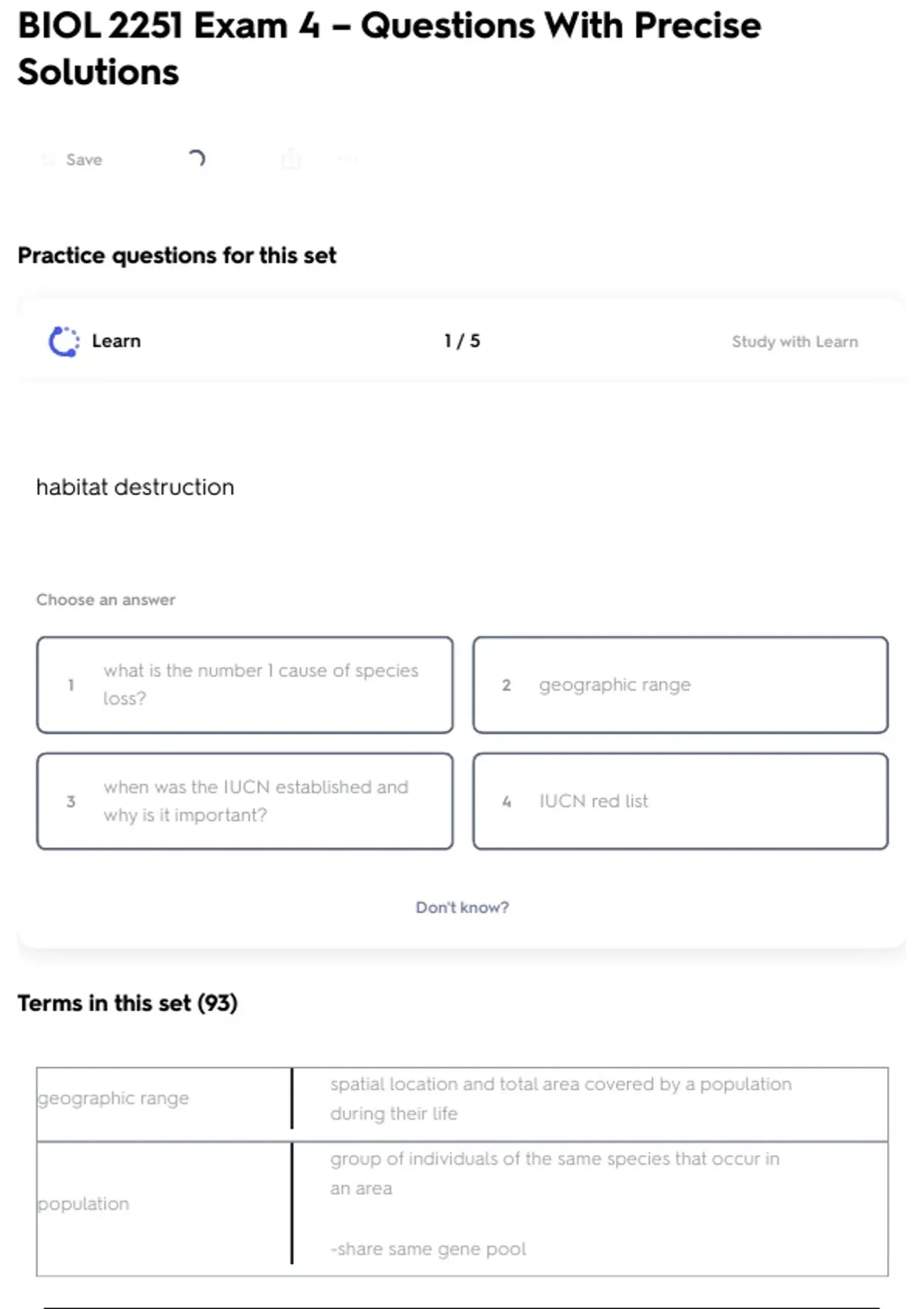Click the Terms in this set (93) heading
The height and width of the screenshot is (1309, 924).
point(128,1003)
